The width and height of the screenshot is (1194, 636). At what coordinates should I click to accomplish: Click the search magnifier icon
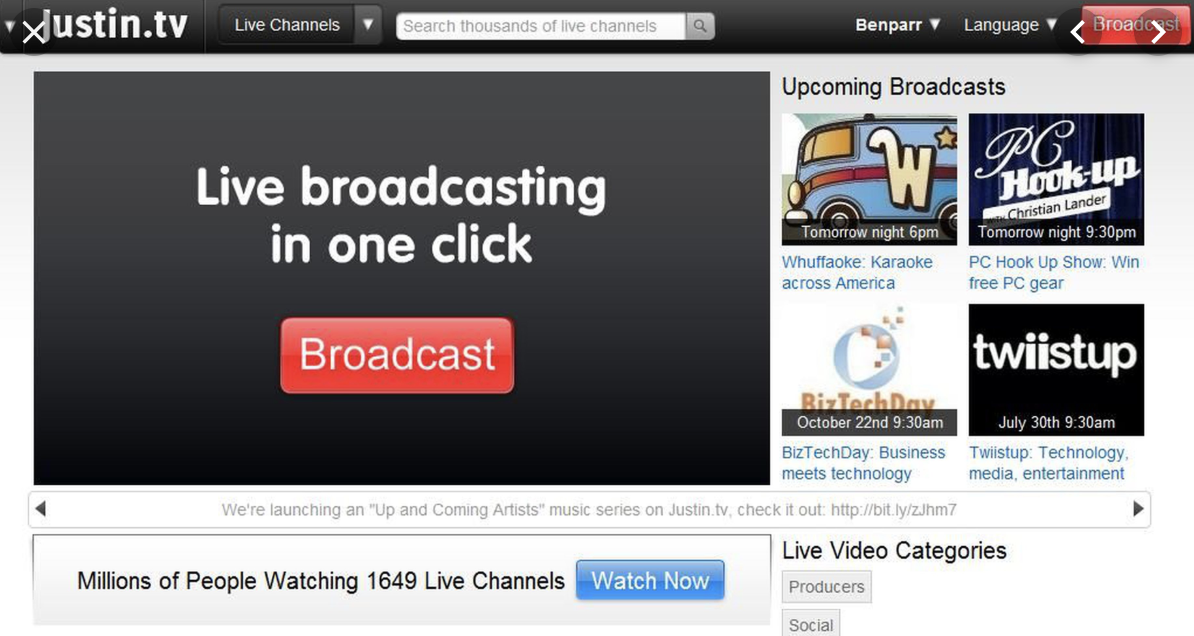click(x=700, y=26)
